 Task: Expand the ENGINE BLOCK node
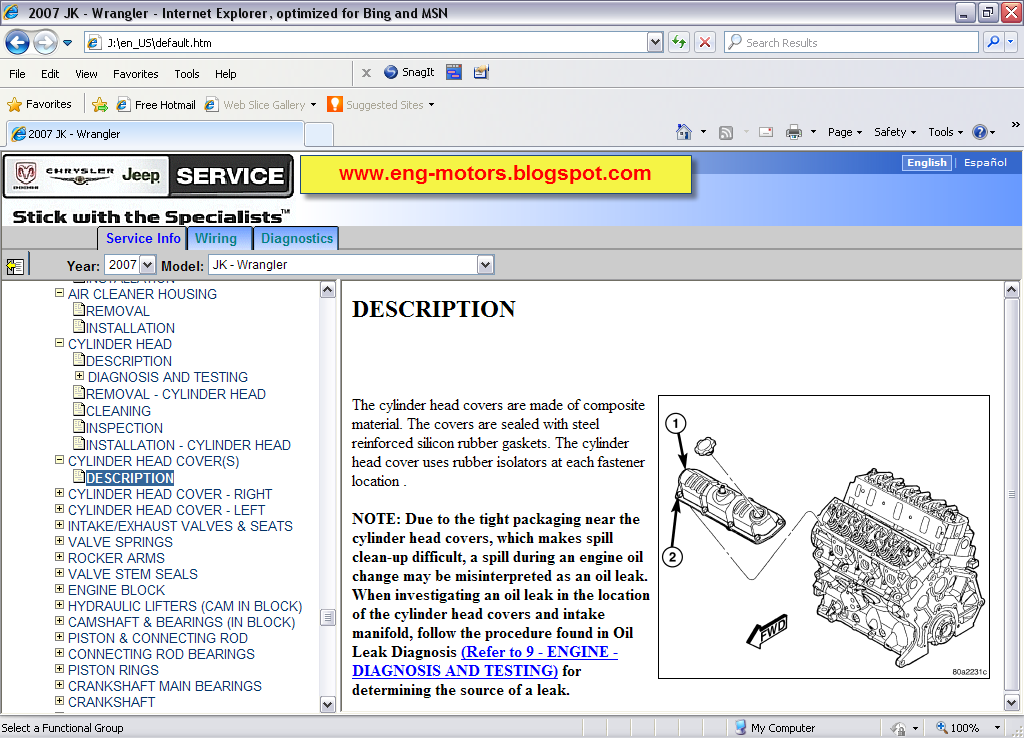click(x=59, y=588)
